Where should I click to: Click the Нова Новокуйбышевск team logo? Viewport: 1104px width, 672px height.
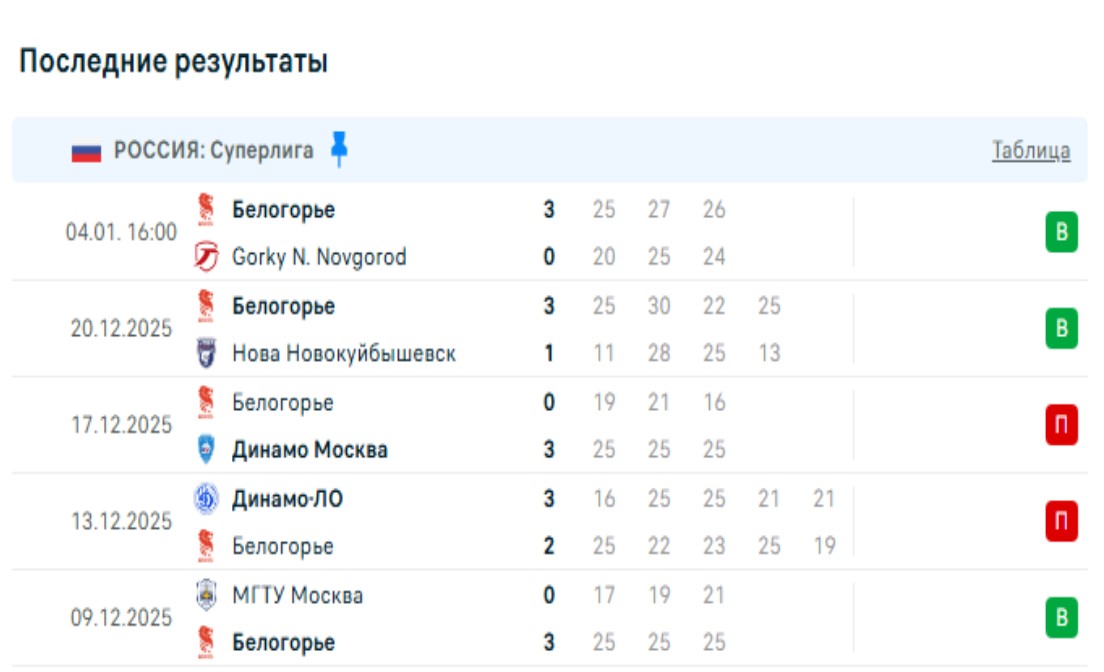(206, 354)
